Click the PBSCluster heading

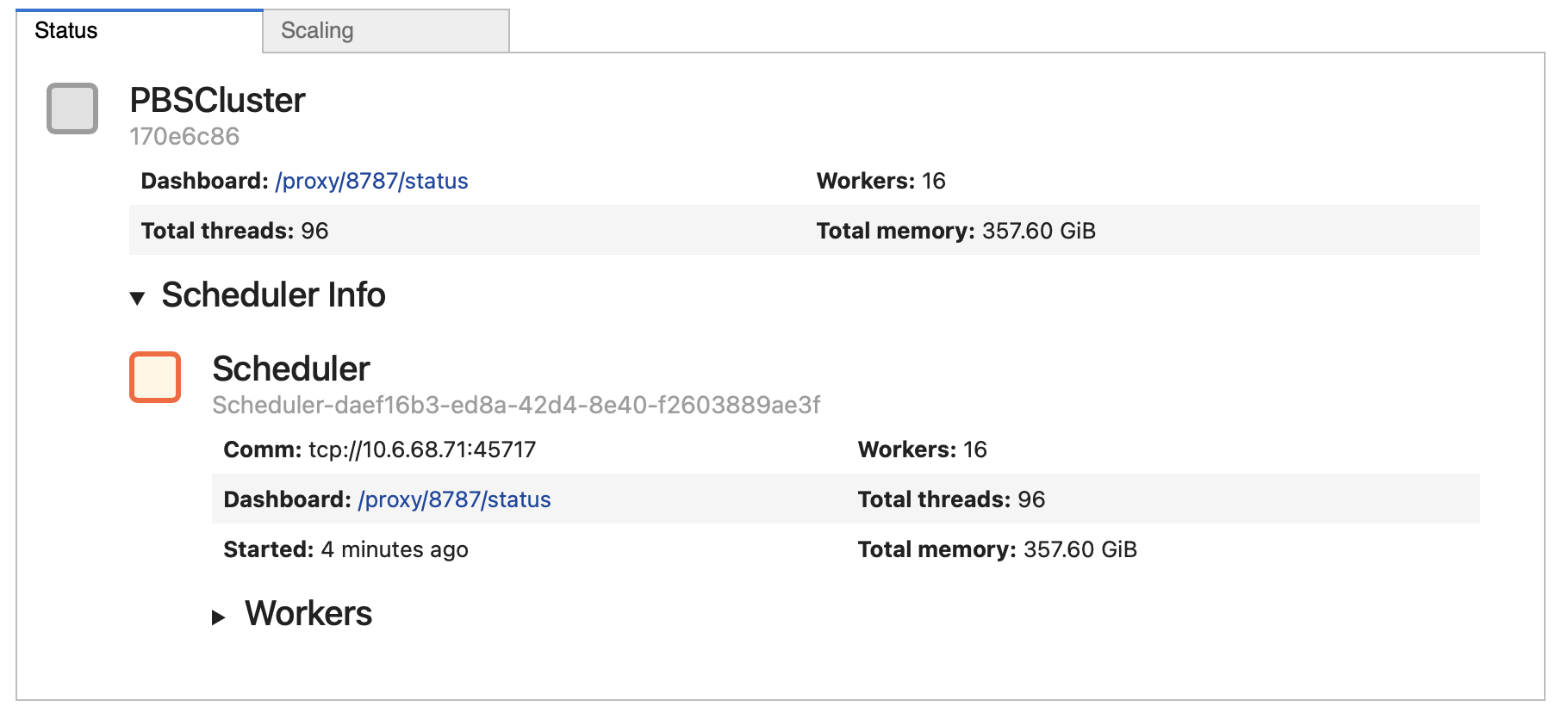(x=217, y=101)
